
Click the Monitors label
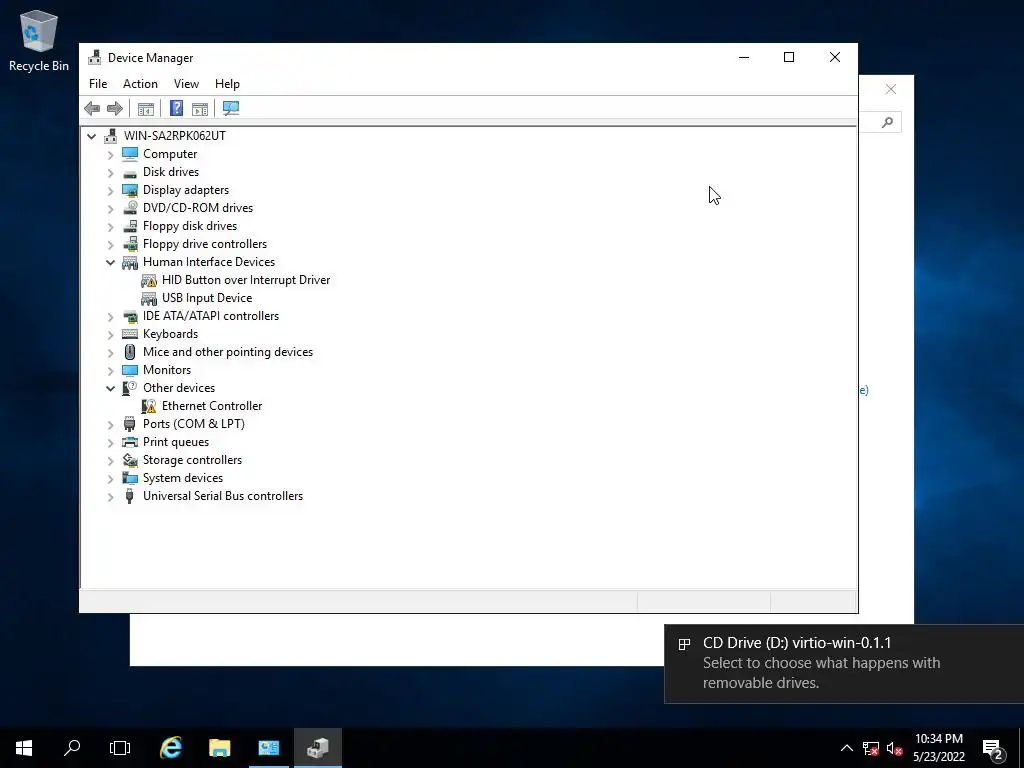pyautogui.click(x=167, y=370)
